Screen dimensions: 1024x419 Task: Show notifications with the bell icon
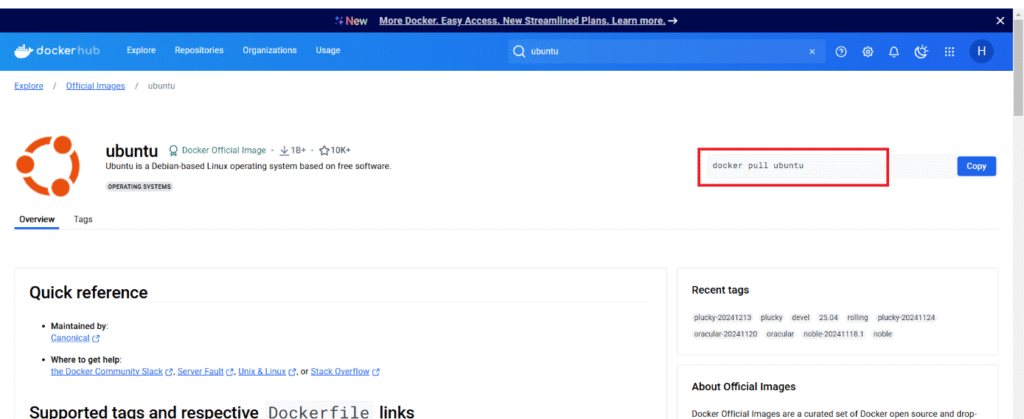894,51
